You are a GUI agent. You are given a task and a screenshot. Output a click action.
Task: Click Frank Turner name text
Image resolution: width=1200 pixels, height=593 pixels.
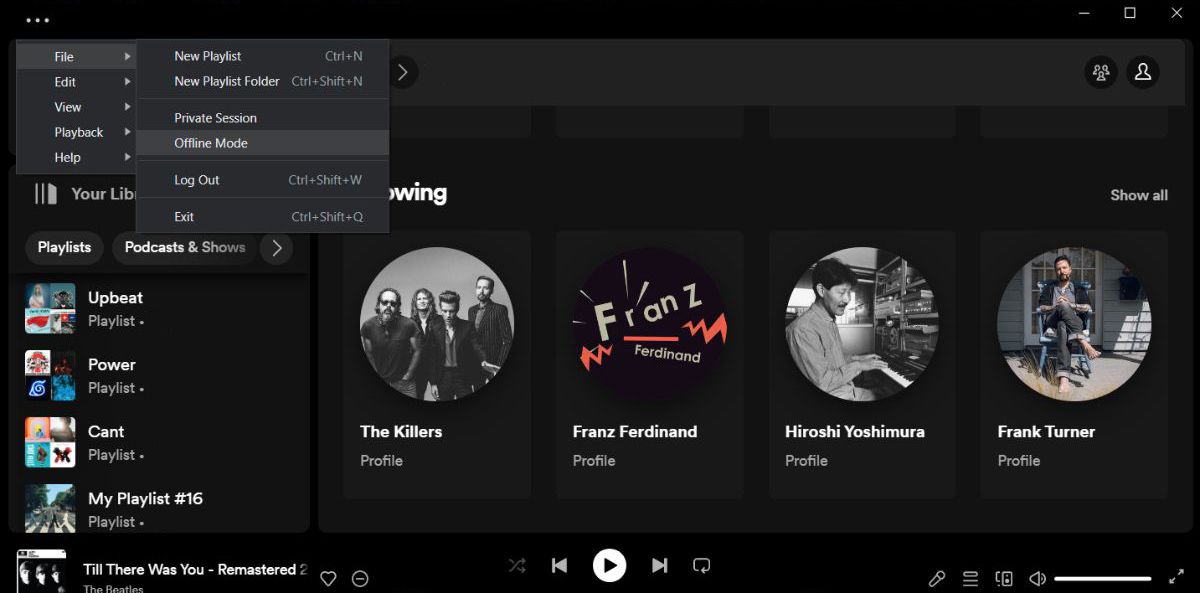(x=1046, y=432)
